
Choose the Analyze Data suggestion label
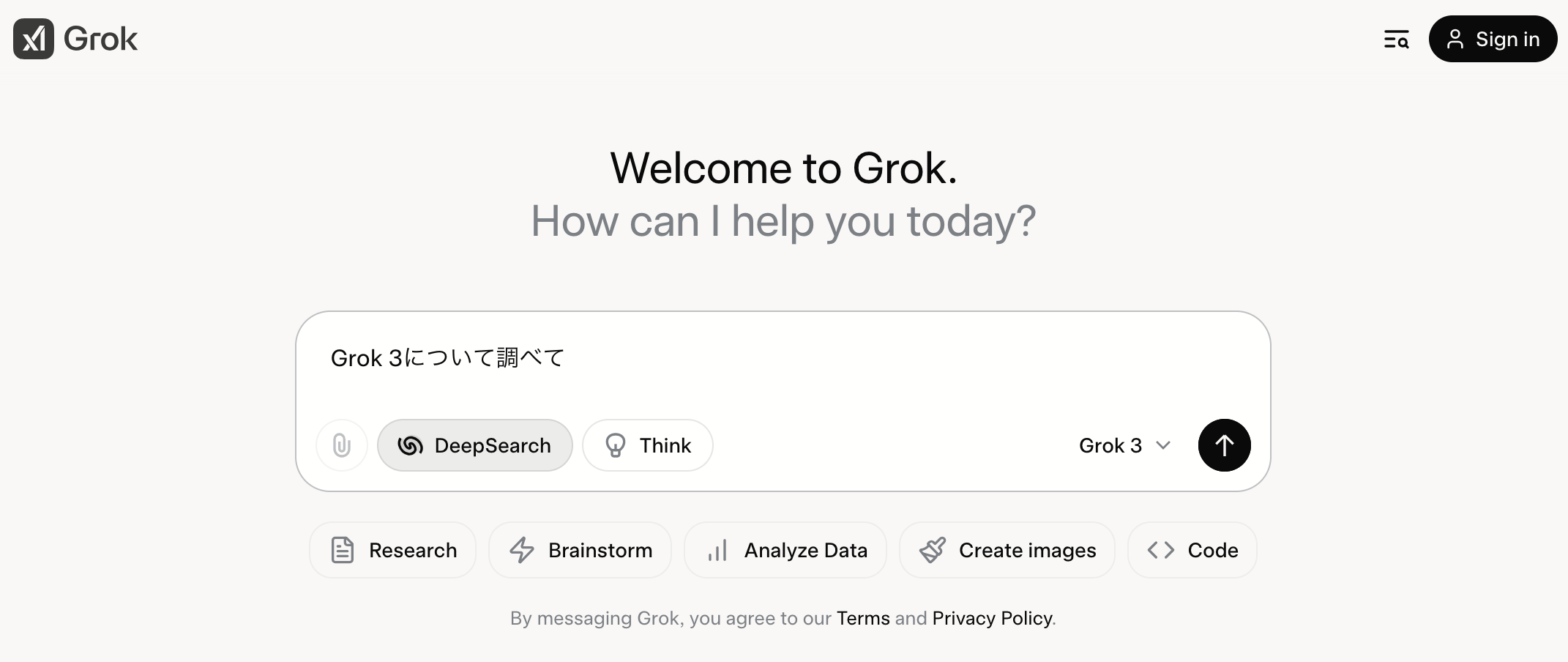click(806, 550)
